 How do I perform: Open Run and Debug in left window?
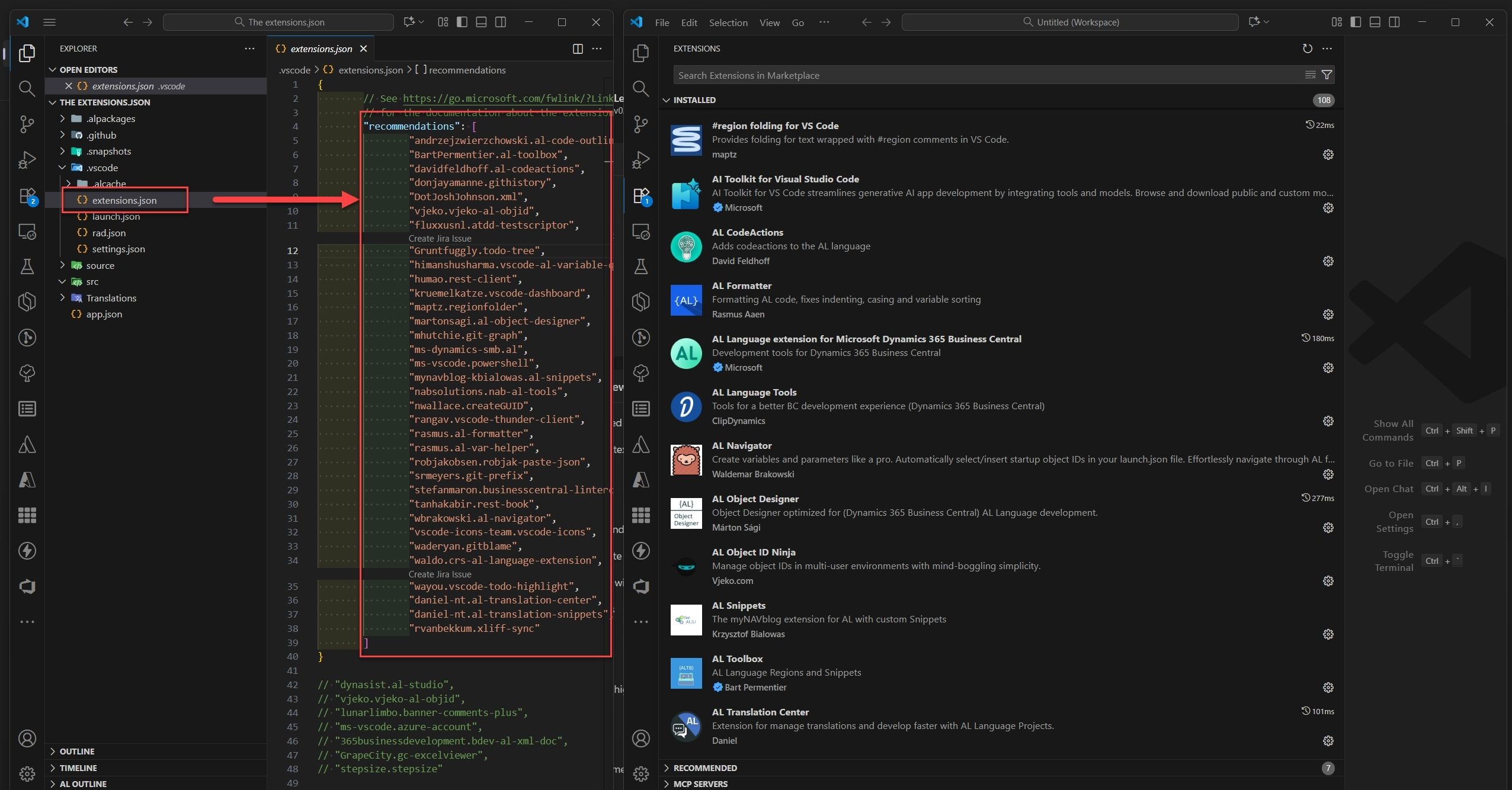pyautogui.click(x=27, y=160)
